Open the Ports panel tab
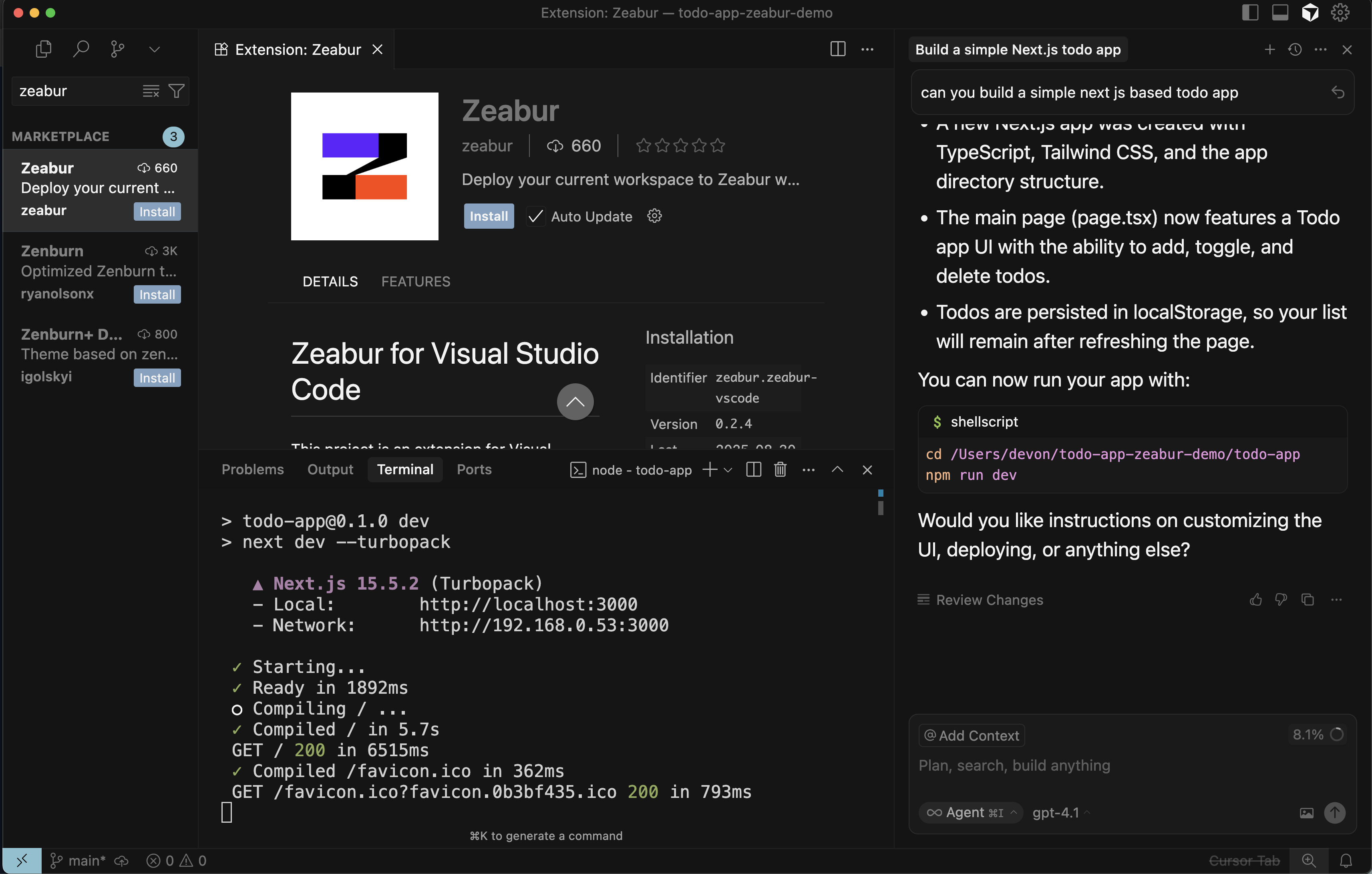This screenshot has height=874, width=1372. (474, 469)
